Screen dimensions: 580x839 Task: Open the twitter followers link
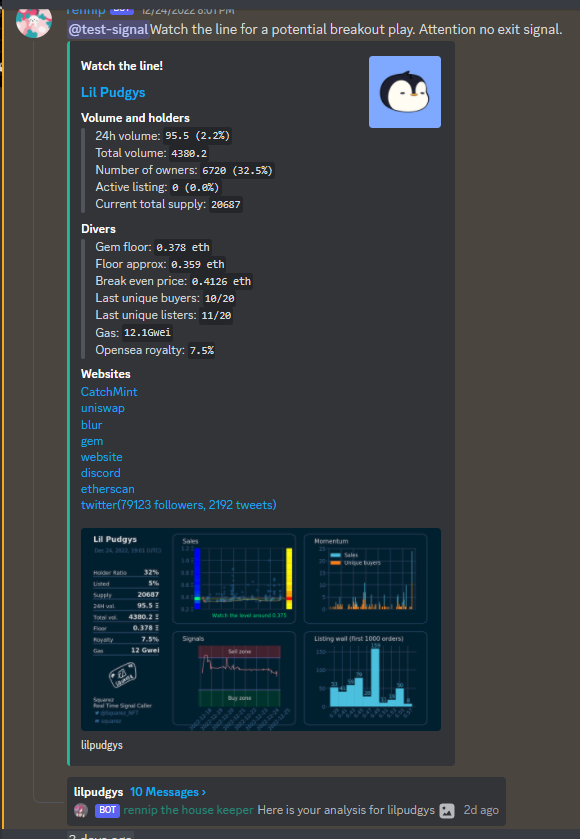click(179, 505)
